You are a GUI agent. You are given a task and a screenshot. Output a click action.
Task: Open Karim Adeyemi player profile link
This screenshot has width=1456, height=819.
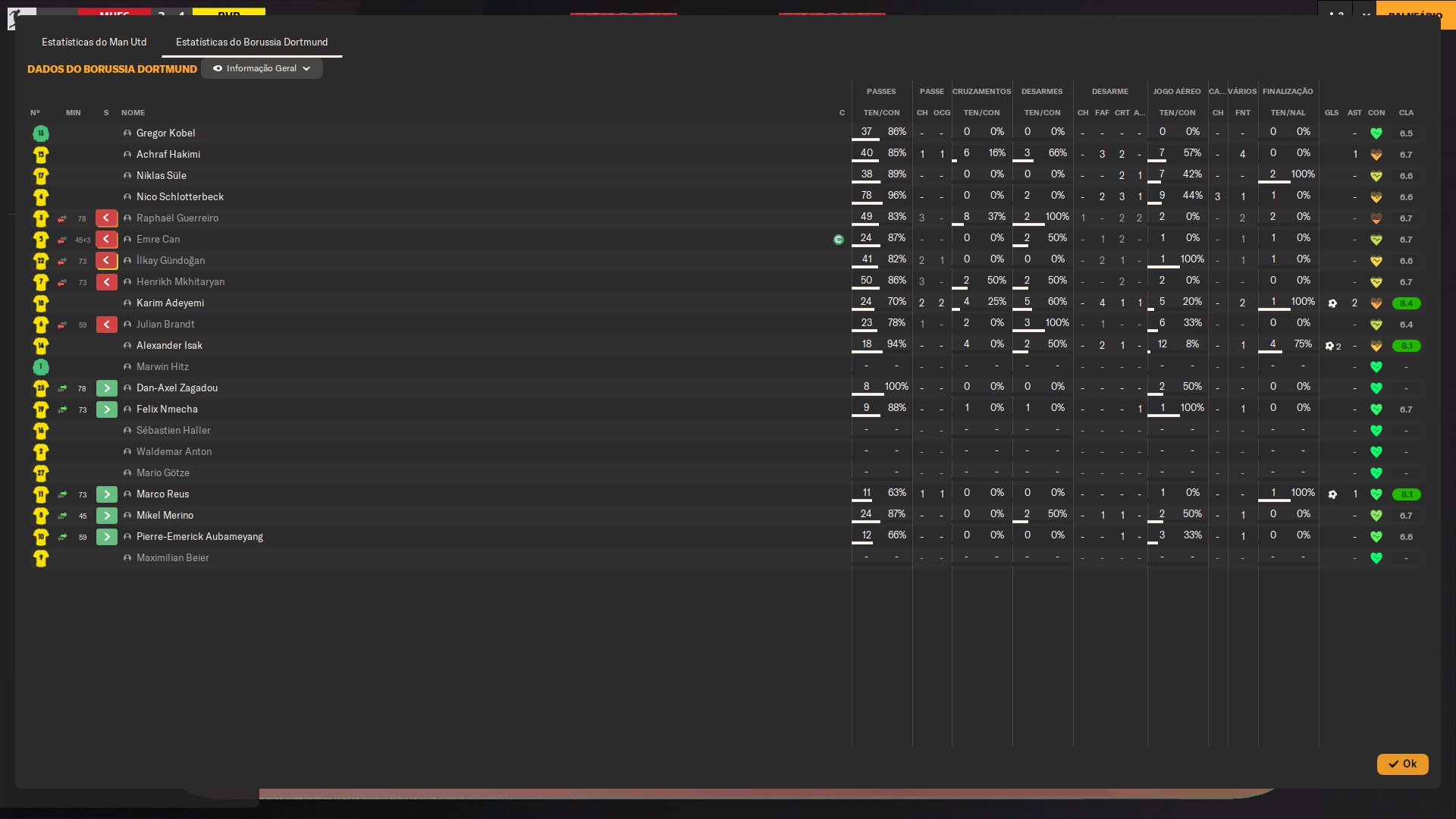170,303
